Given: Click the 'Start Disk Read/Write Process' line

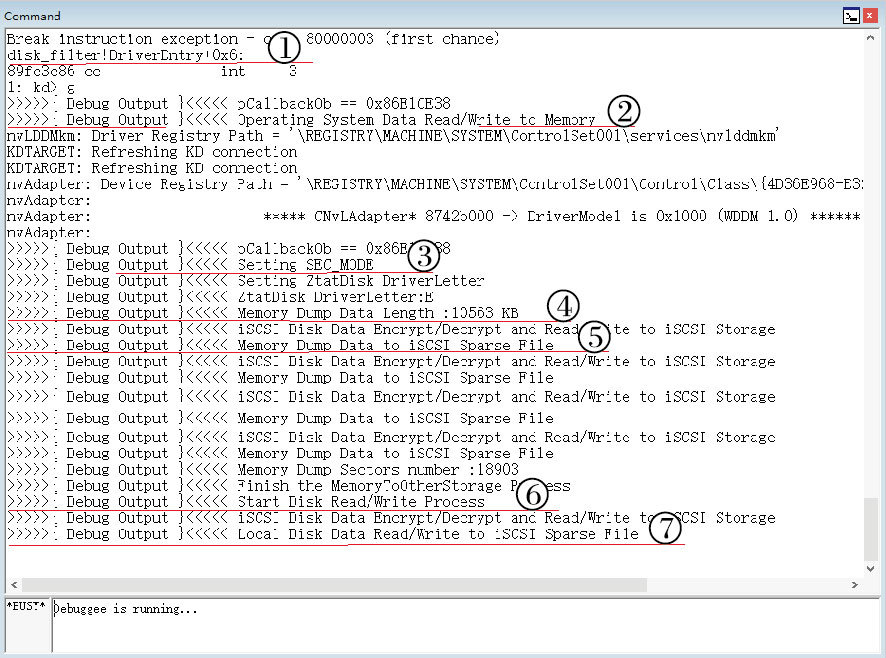Looking at the screenshot, I should (x=360, y=502).
